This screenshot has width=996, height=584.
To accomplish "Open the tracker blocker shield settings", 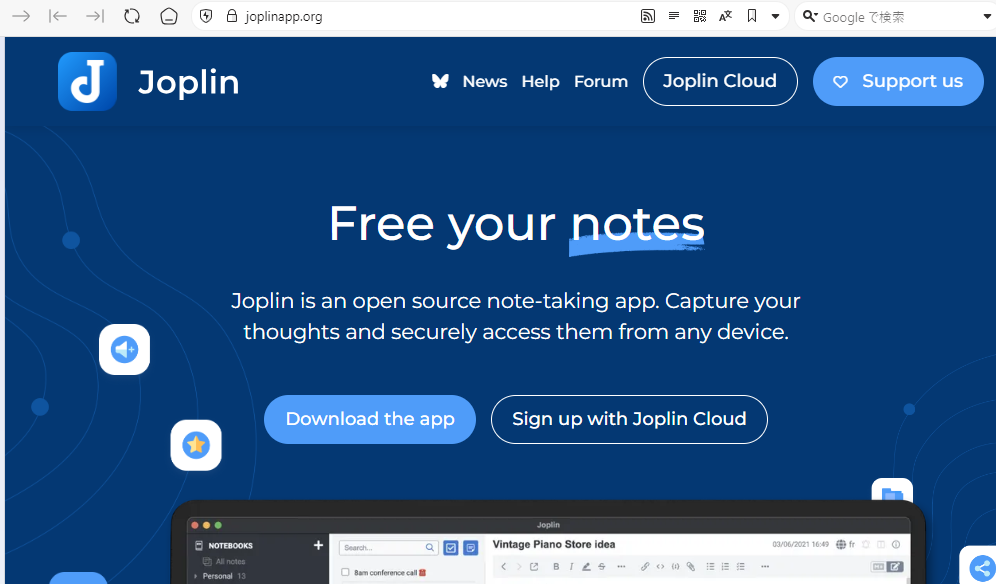I will click(x=206, y=16).
